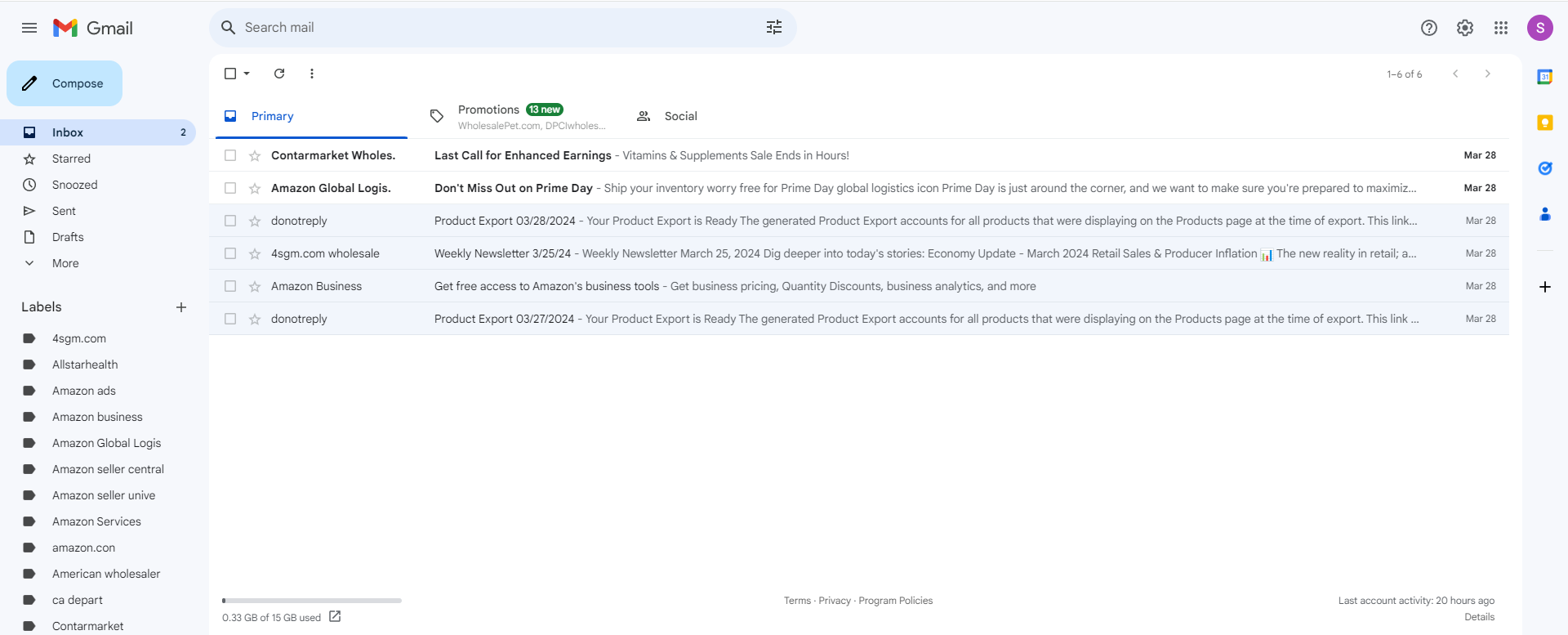1568x635 pixels.
Task: Open the select dropdown arrow
Action: pyautogui.click(x=247, y=74)
